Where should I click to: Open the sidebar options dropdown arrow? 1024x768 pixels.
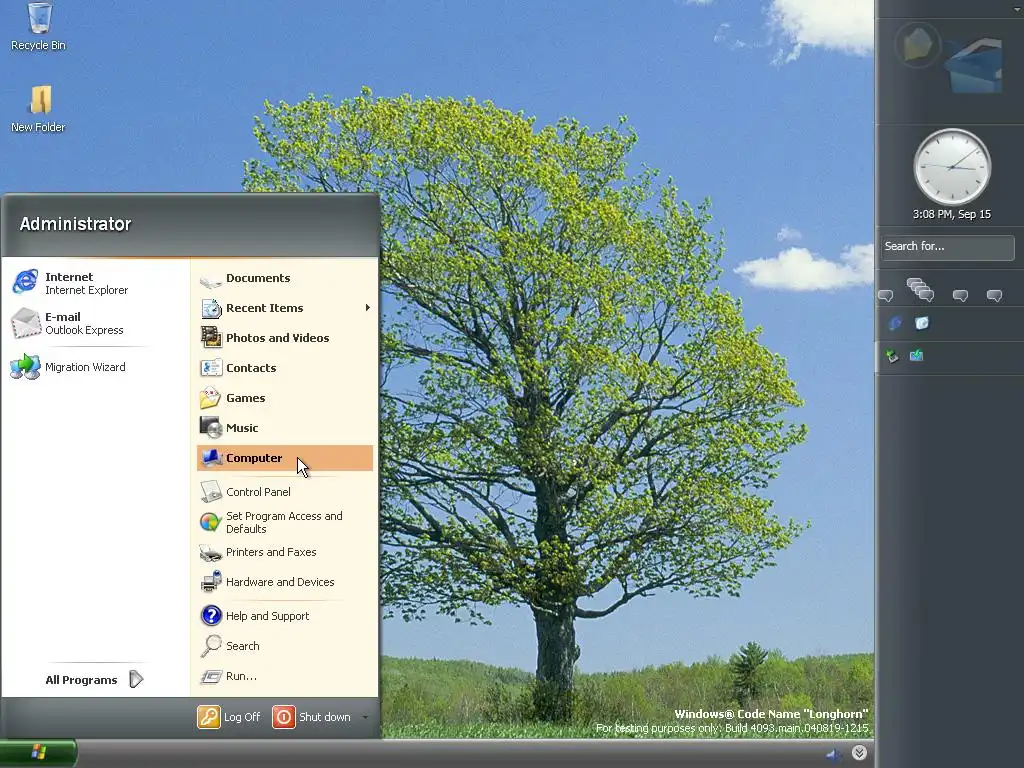click(1017, 9)
